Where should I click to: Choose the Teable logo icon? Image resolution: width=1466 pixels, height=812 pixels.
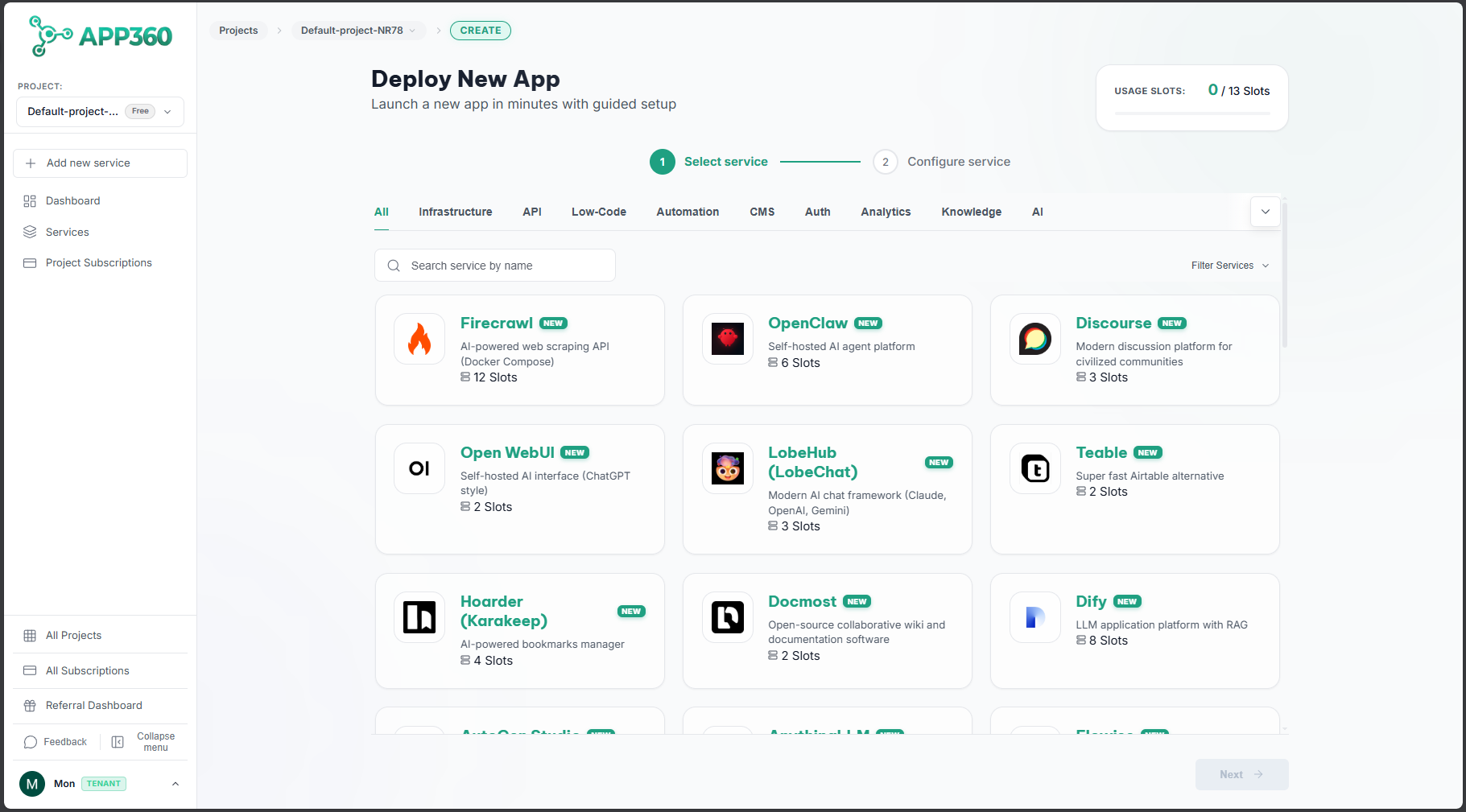1035,468
